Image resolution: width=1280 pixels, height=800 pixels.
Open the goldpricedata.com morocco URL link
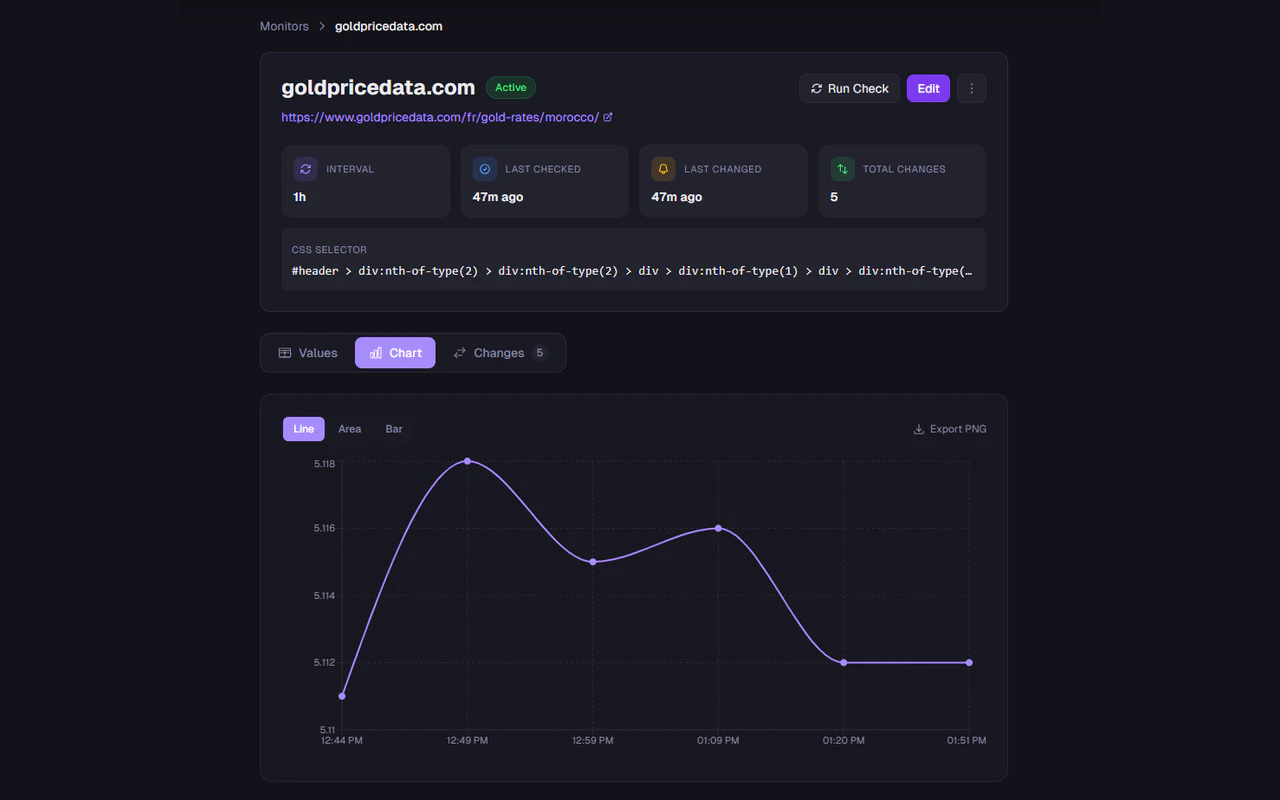pyautogui.click(x=440, y=117)
